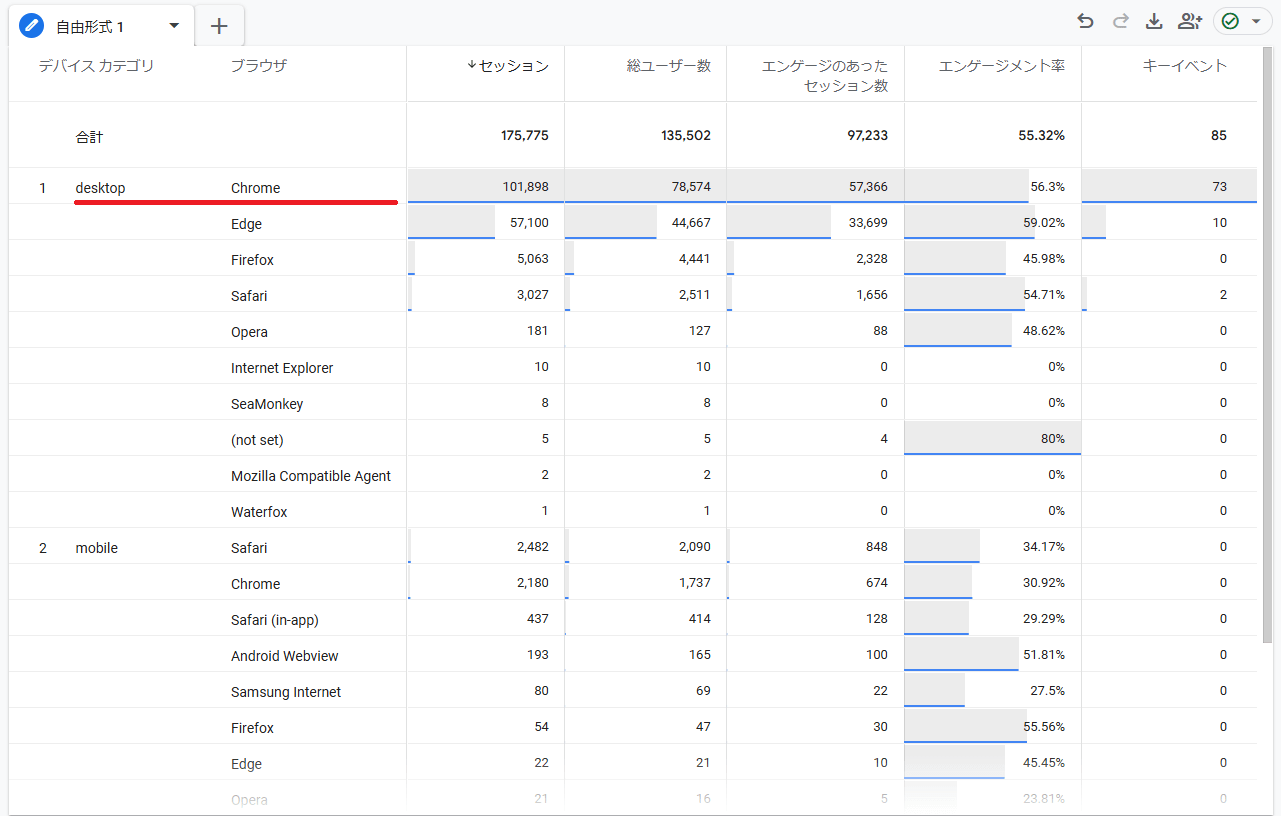Select the 自由形式 1 tab
This screenshot has height=816, width=1281.
click(x=90, y=26)
